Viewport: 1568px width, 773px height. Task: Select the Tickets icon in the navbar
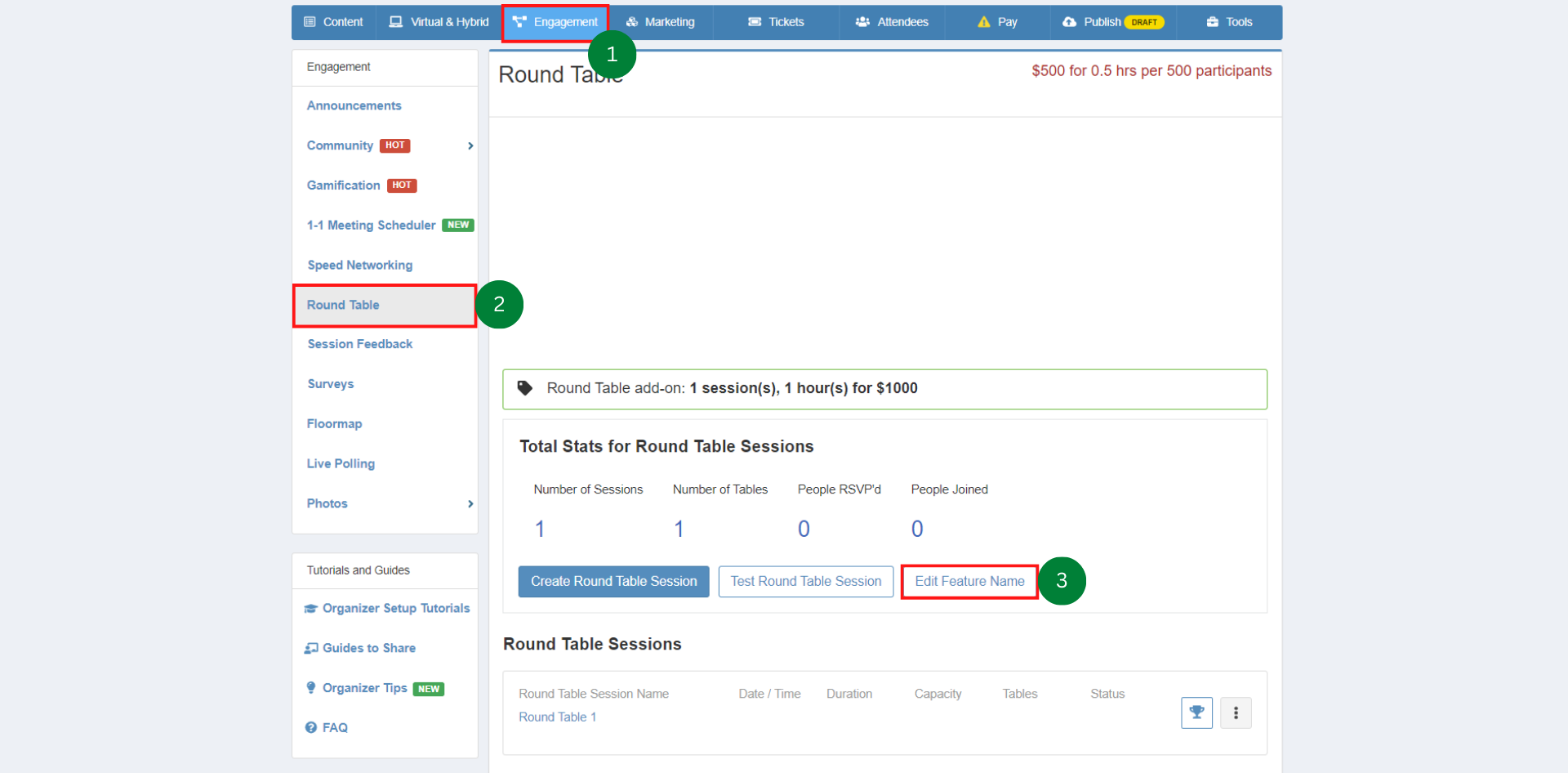(x=755, y=22)
